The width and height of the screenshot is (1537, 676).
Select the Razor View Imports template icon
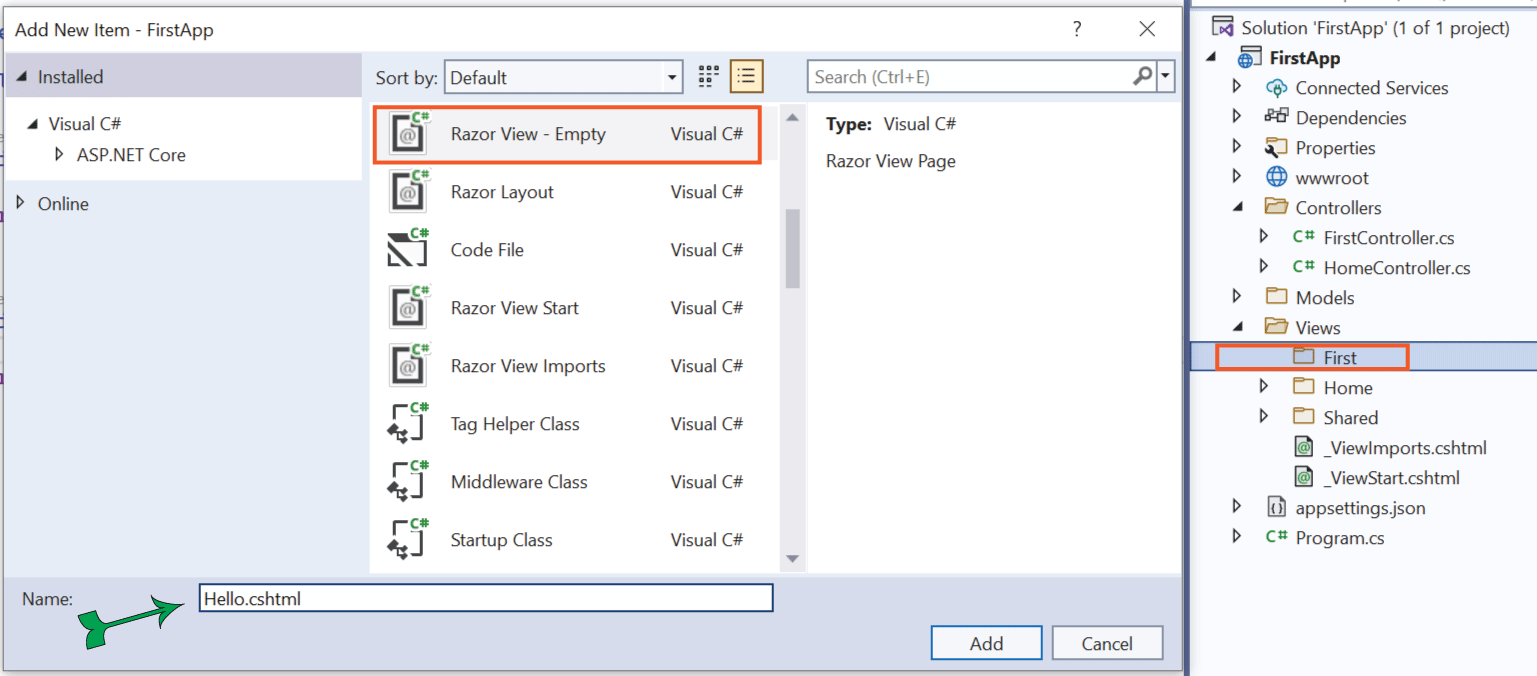[x=408, y=366]
